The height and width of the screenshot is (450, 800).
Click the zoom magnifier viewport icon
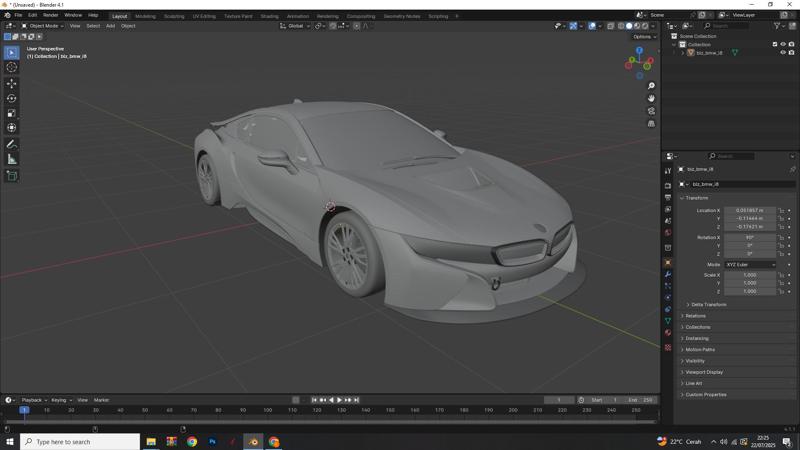[651, 86]
